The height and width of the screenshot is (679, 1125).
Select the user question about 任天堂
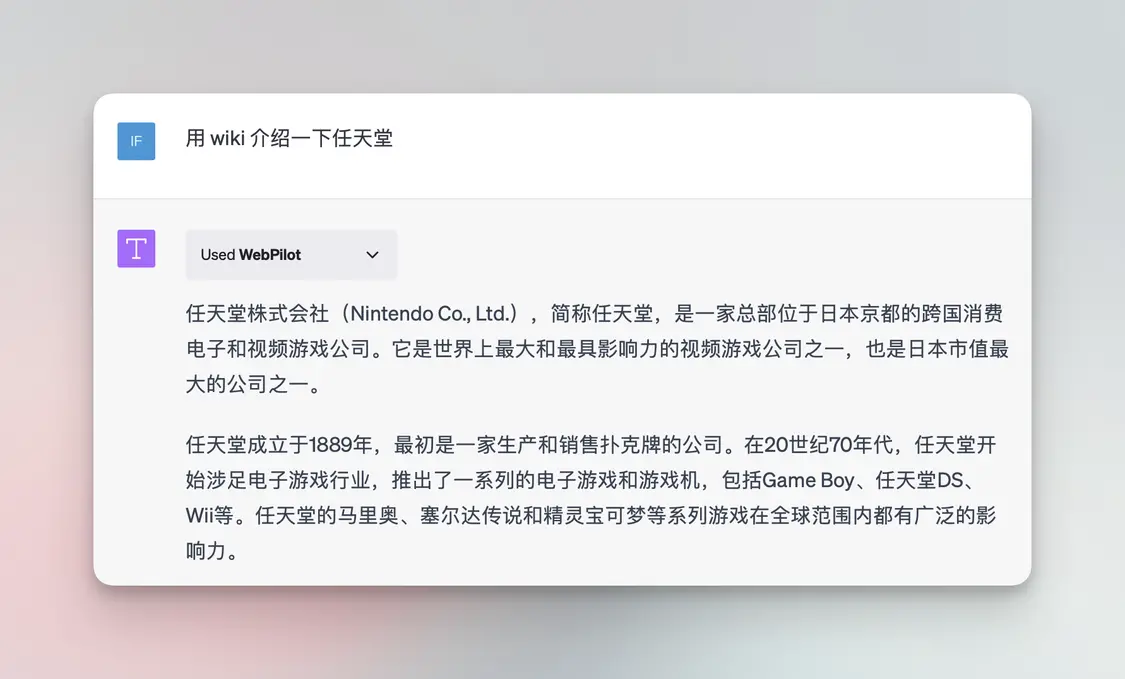pos(289,139)
